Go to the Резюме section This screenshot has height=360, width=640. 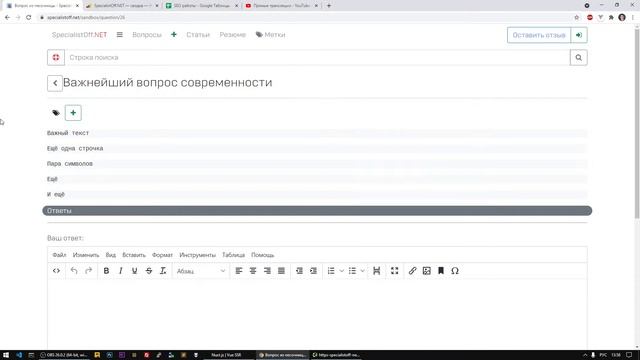[x=233, y=35]
